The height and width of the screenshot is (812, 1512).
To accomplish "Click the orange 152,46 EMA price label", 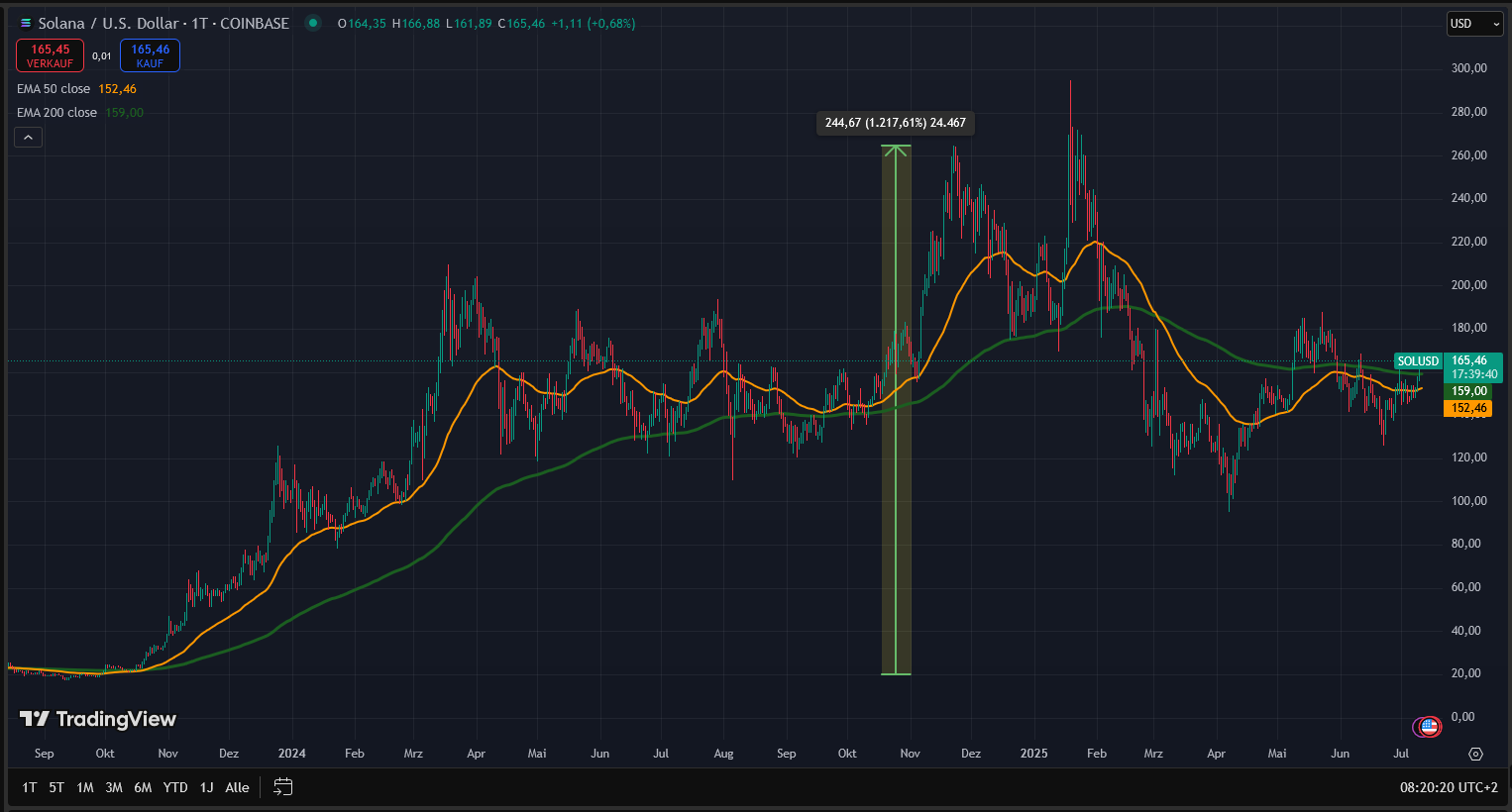I will 1467,408.
